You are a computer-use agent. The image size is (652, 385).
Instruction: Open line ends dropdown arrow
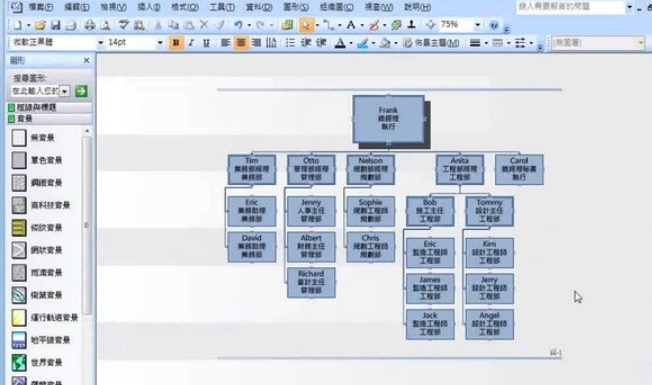click(531, 43)
